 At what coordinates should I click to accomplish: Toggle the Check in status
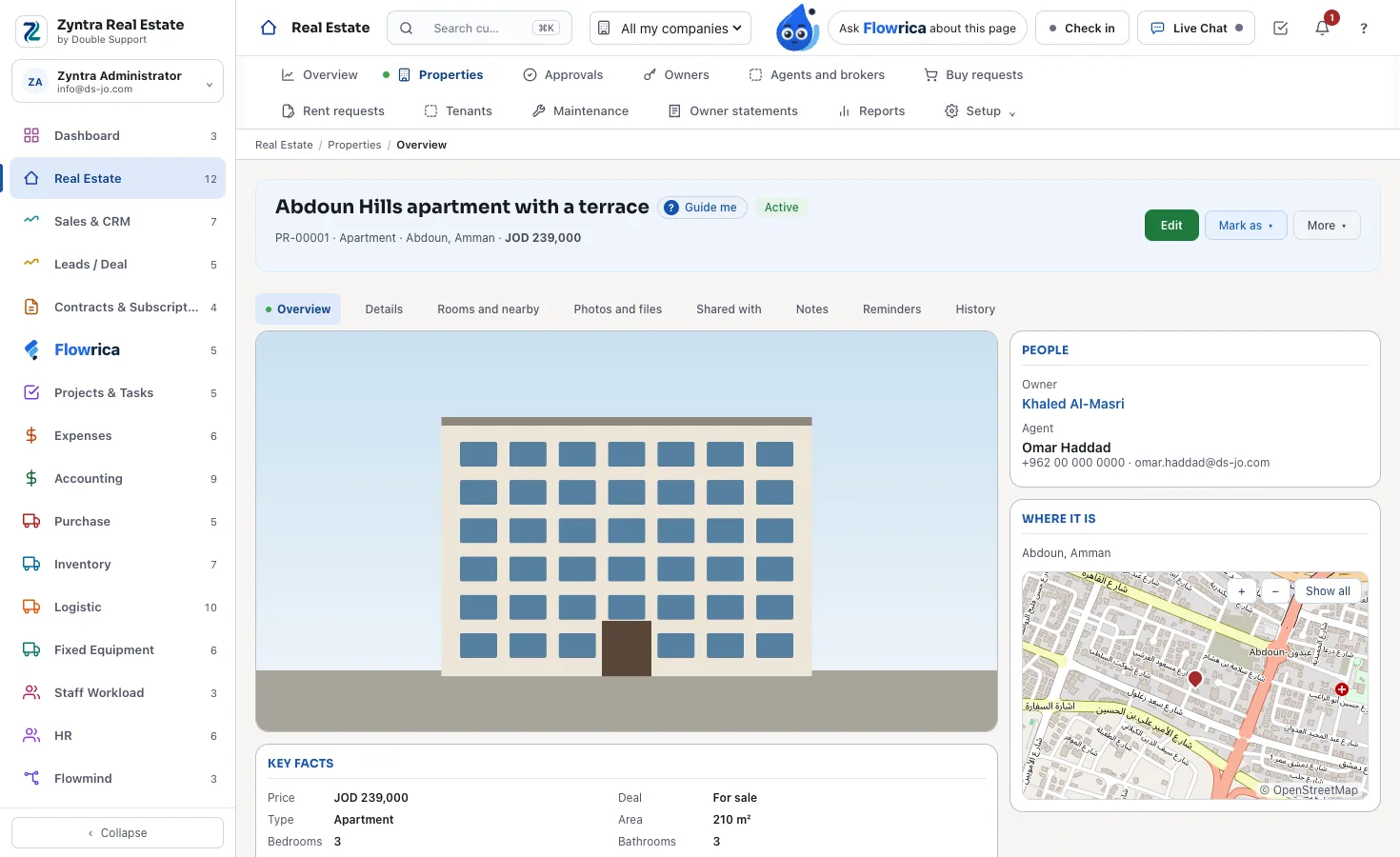coord(1082,29)
